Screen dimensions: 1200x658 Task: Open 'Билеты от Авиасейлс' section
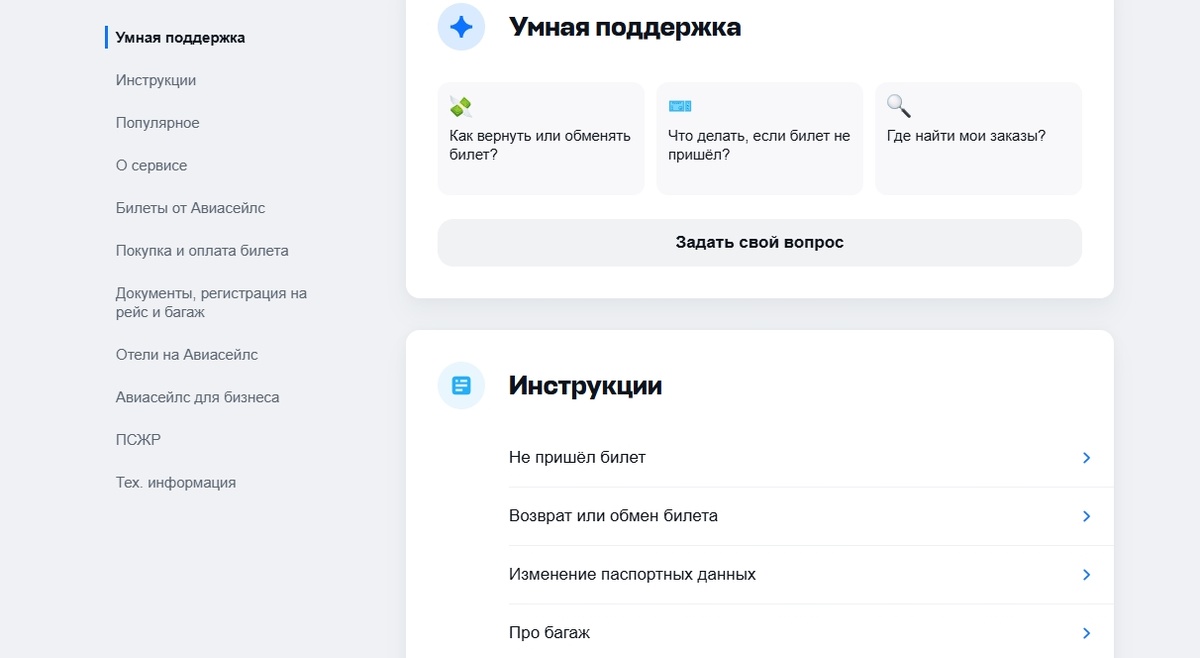[x=188, y=208]
